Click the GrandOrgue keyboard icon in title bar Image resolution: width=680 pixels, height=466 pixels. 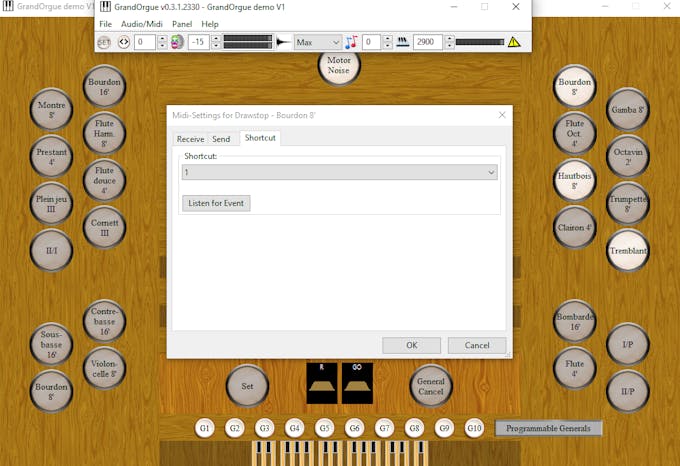pos(105,7)
